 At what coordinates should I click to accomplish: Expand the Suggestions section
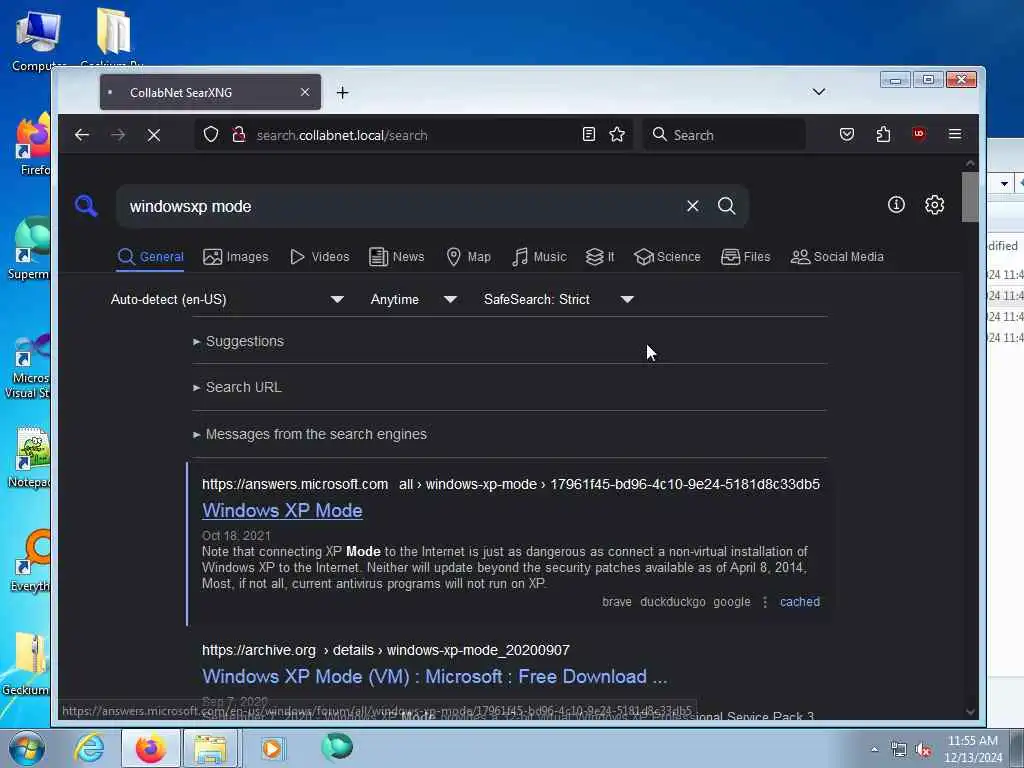238,342
